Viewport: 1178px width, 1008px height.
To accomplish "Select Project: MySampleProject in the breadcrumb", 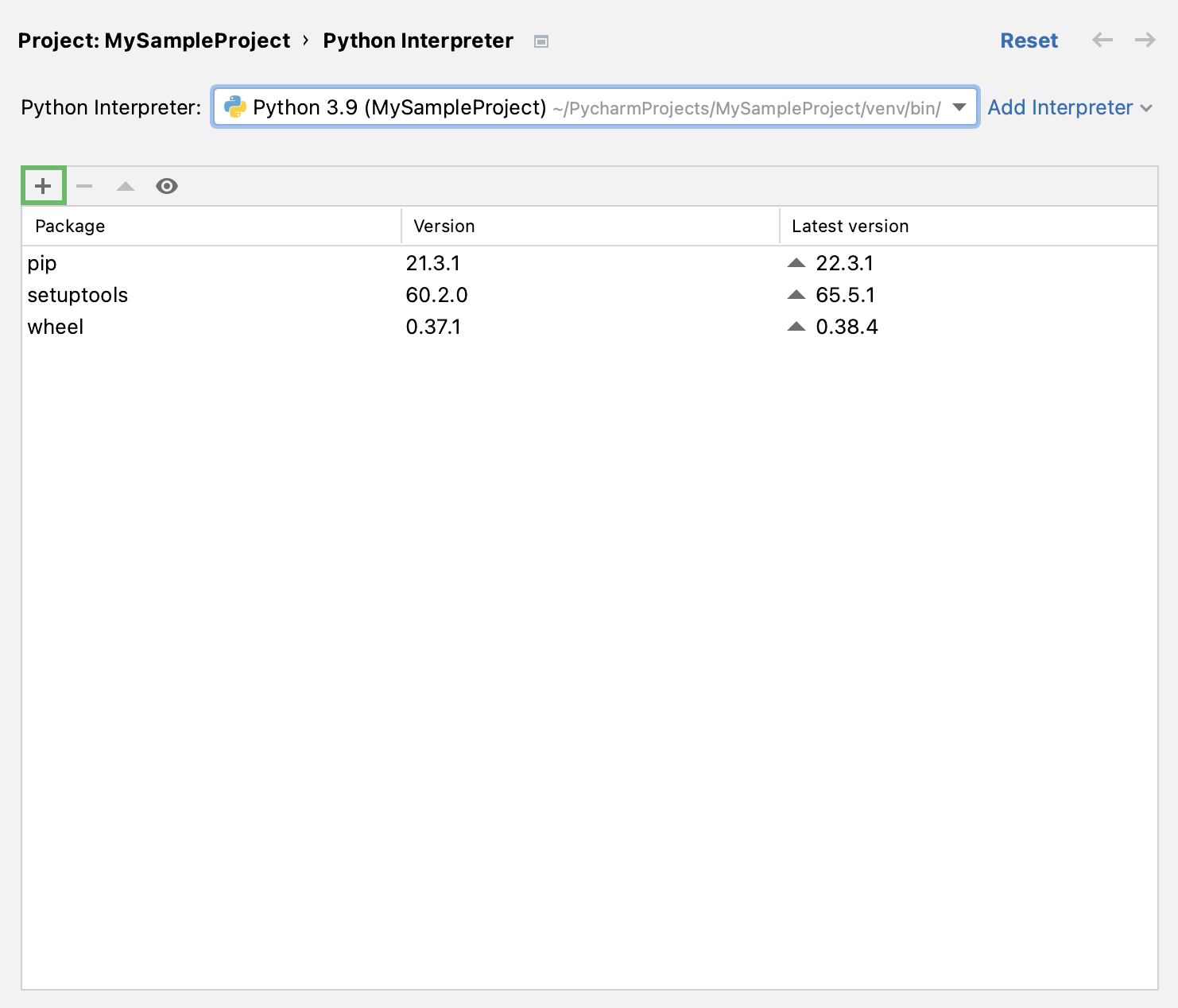I will pyautogui.click(x=154, y=40).
